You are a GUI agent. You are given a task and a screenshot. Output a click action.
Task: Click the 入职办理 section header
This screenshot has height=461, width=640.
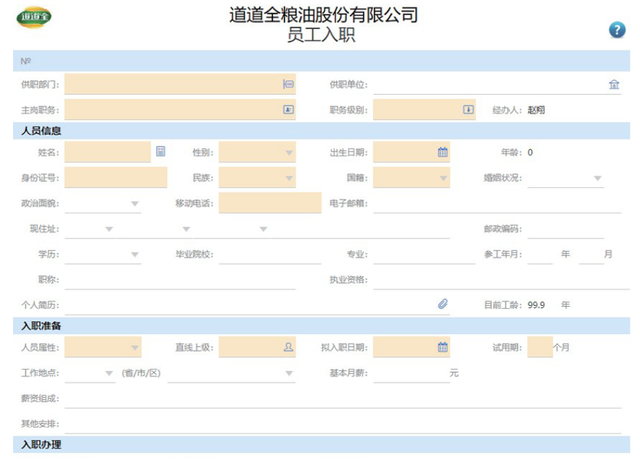pos(321,444)
